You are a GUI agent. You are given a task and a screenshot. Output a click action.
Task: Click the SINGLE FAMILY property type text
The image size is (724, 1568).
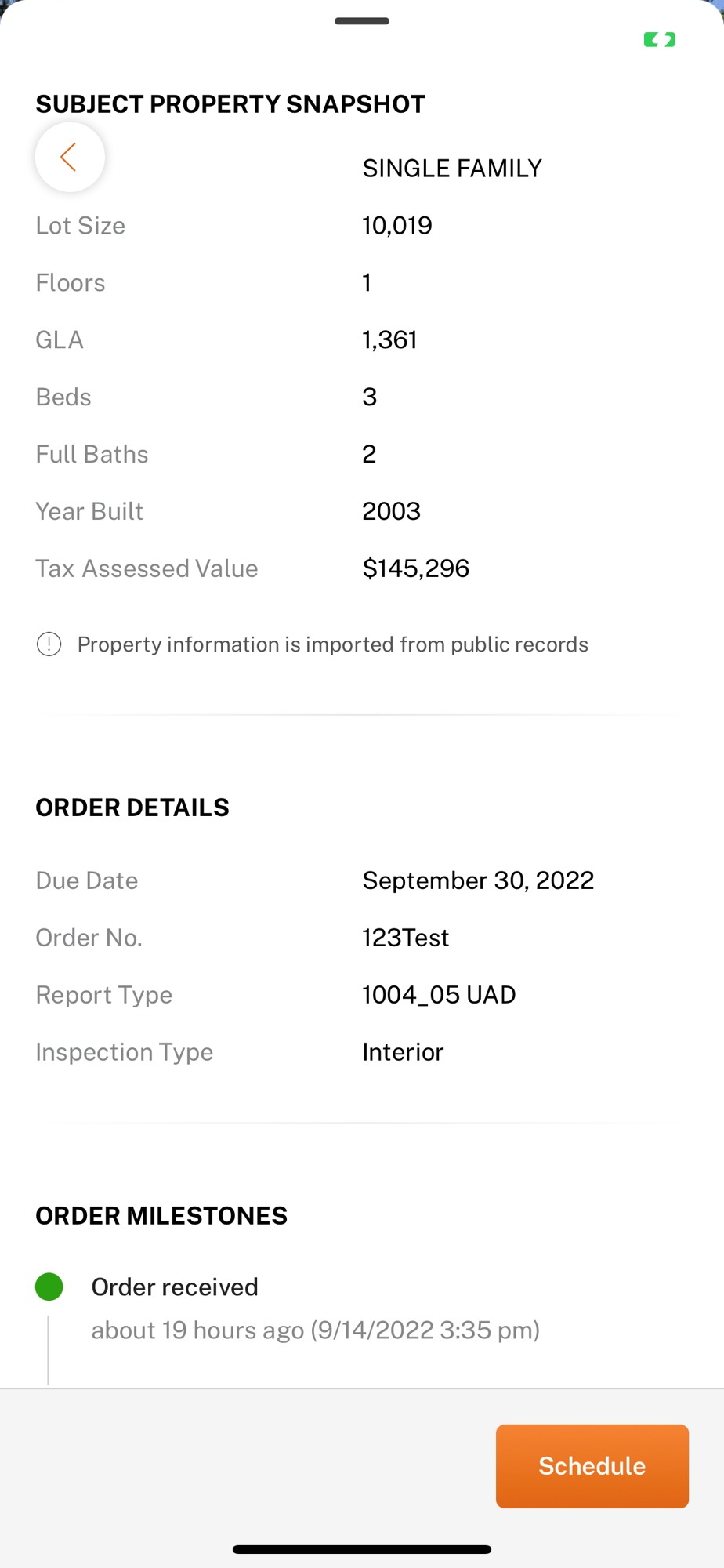(452, 169)
